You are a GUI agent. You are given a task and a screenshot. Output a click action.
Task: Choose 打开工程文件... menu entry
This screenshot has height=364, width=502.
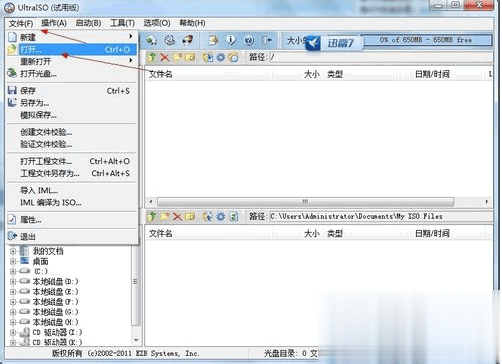72,161
